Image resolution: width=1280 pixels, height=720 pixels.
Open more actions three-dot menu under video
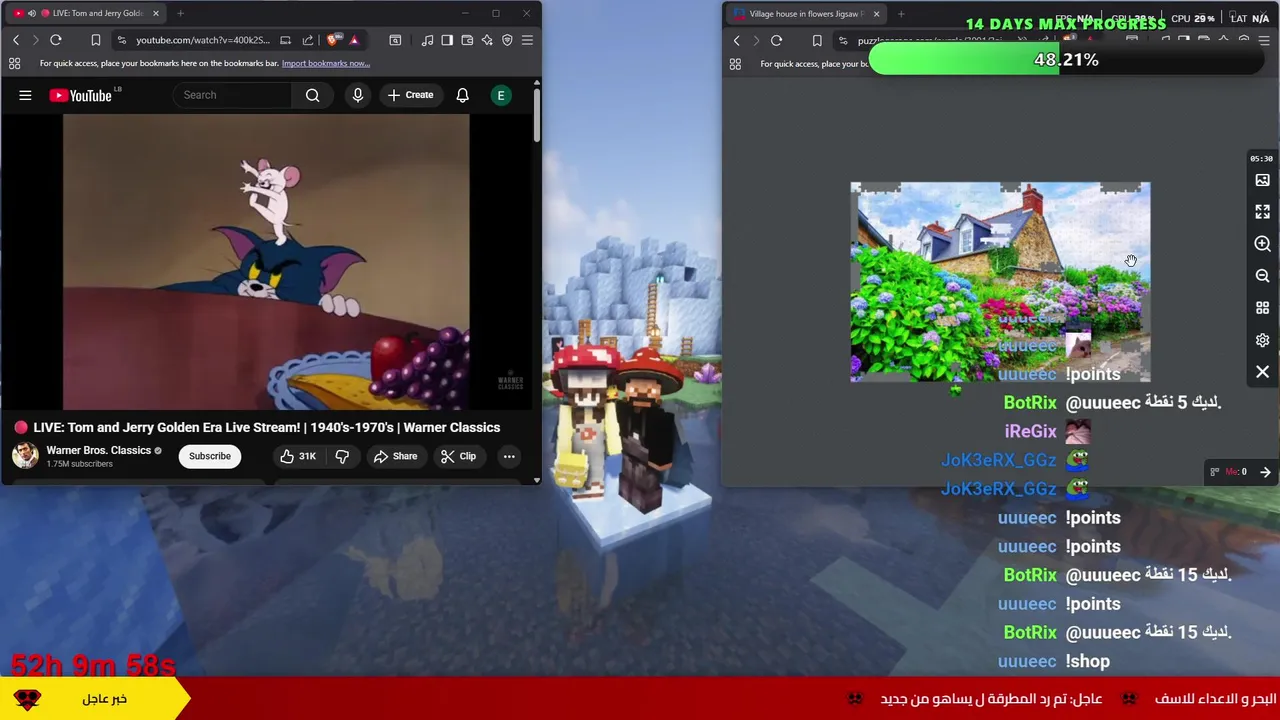(x=509, y=456)
